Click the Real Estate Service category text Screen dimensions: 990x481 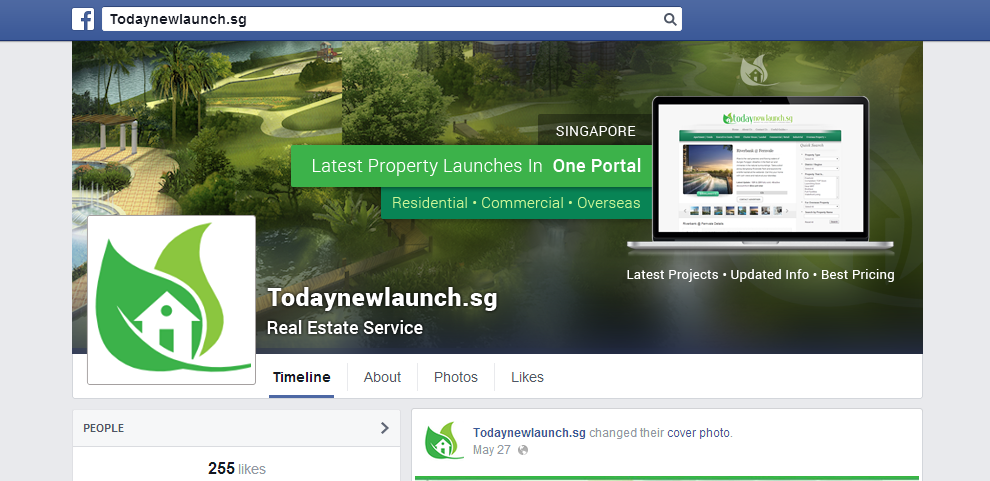345,328
